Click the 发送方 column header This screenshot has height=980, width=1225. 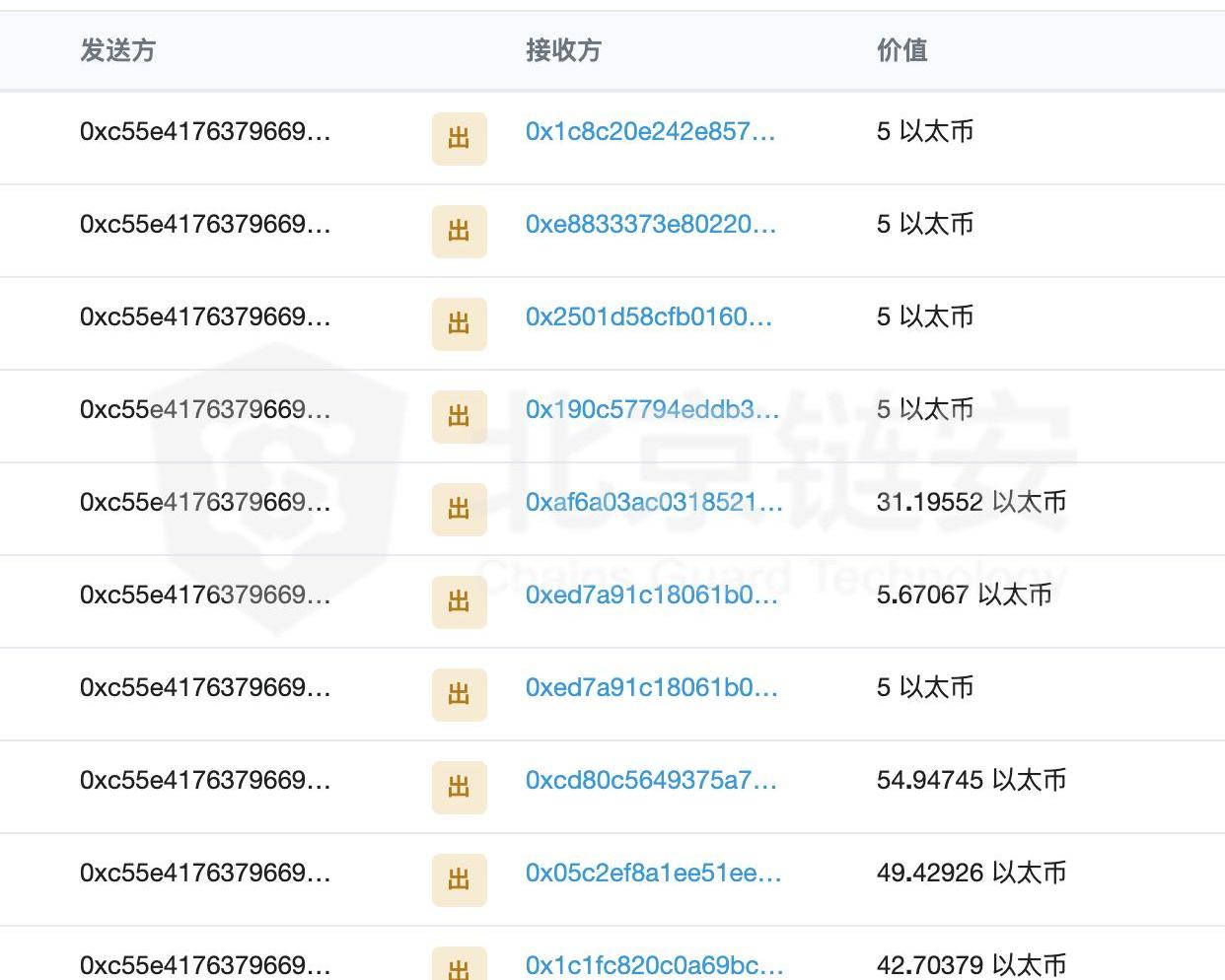[x=117, y=50]
